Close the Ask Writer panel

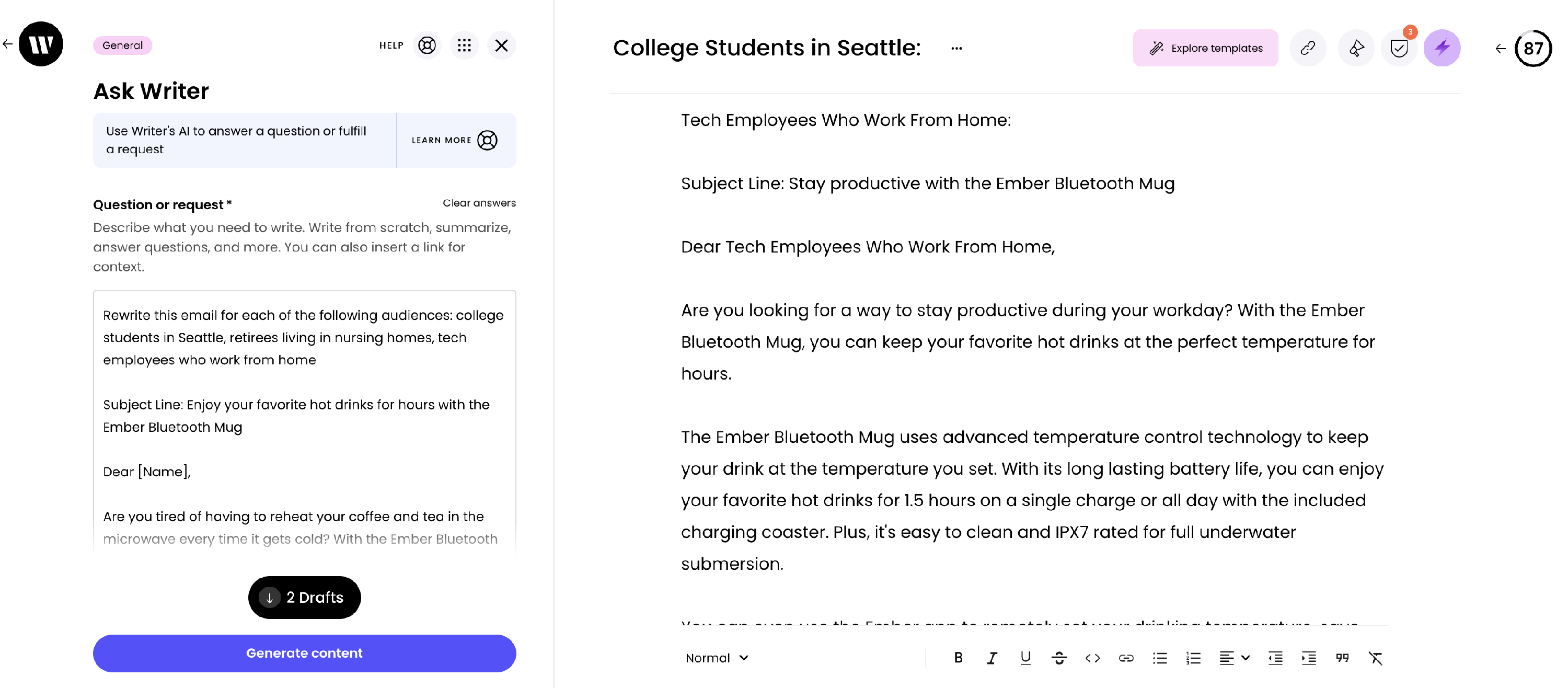click(x=502, y=45)
